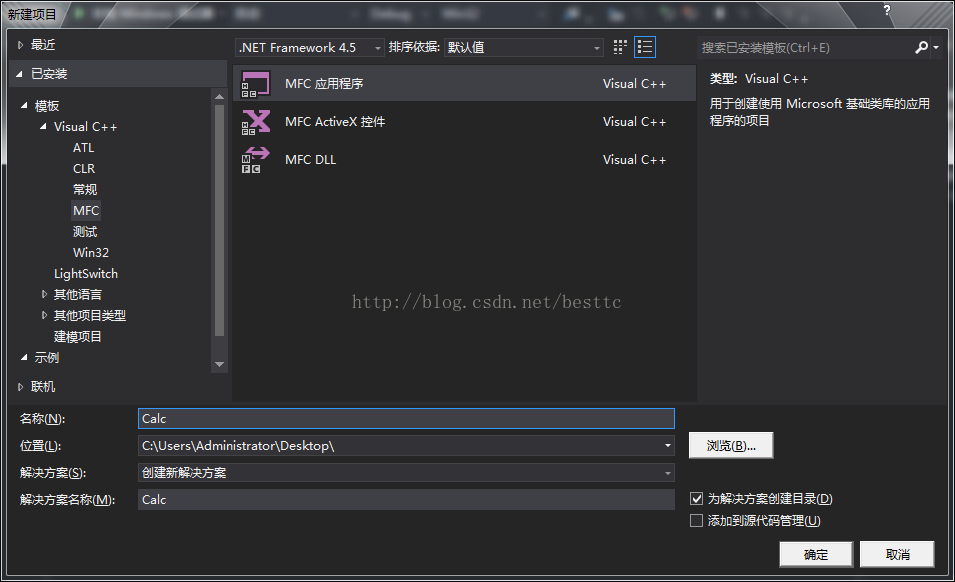Switch to small icons view
The image size is (955, 582).
click(x=620, y=47)
